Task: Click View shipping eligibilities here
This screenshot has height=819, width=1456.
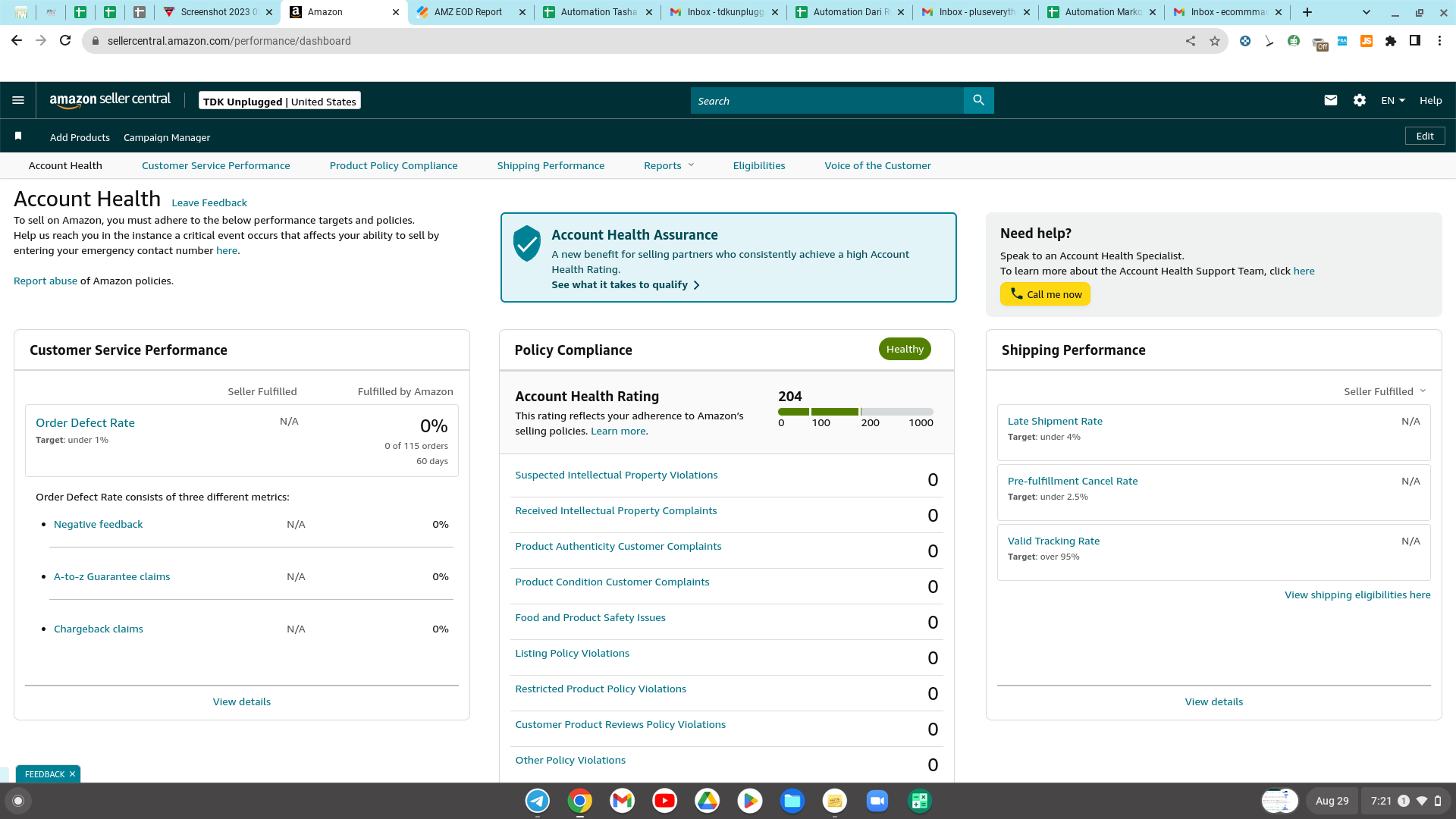Action: pyautogui.click(x=1357, y=595)
